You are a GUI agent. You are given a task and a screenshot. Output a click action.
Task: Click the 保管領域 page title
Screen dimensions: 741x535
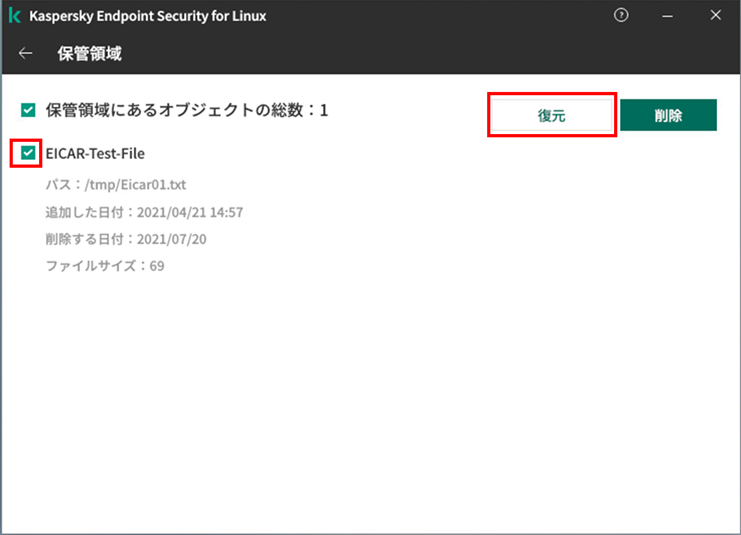pos(89,53)
